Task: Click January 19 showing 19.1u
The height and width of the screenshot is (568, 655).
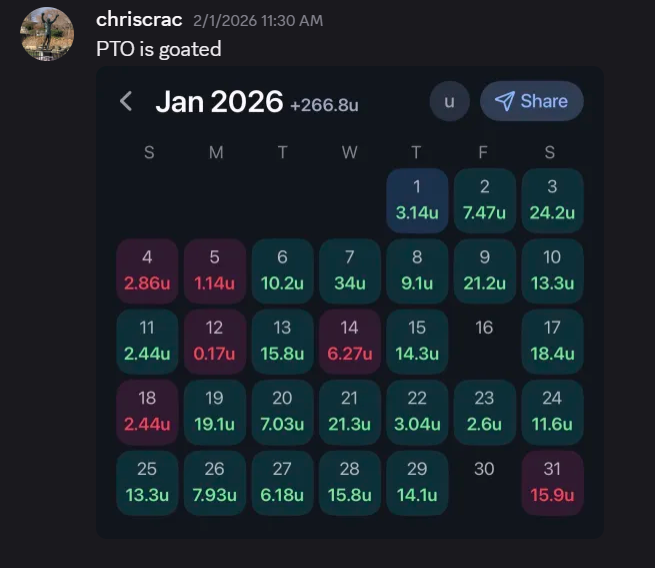Action: coord(215,411)
